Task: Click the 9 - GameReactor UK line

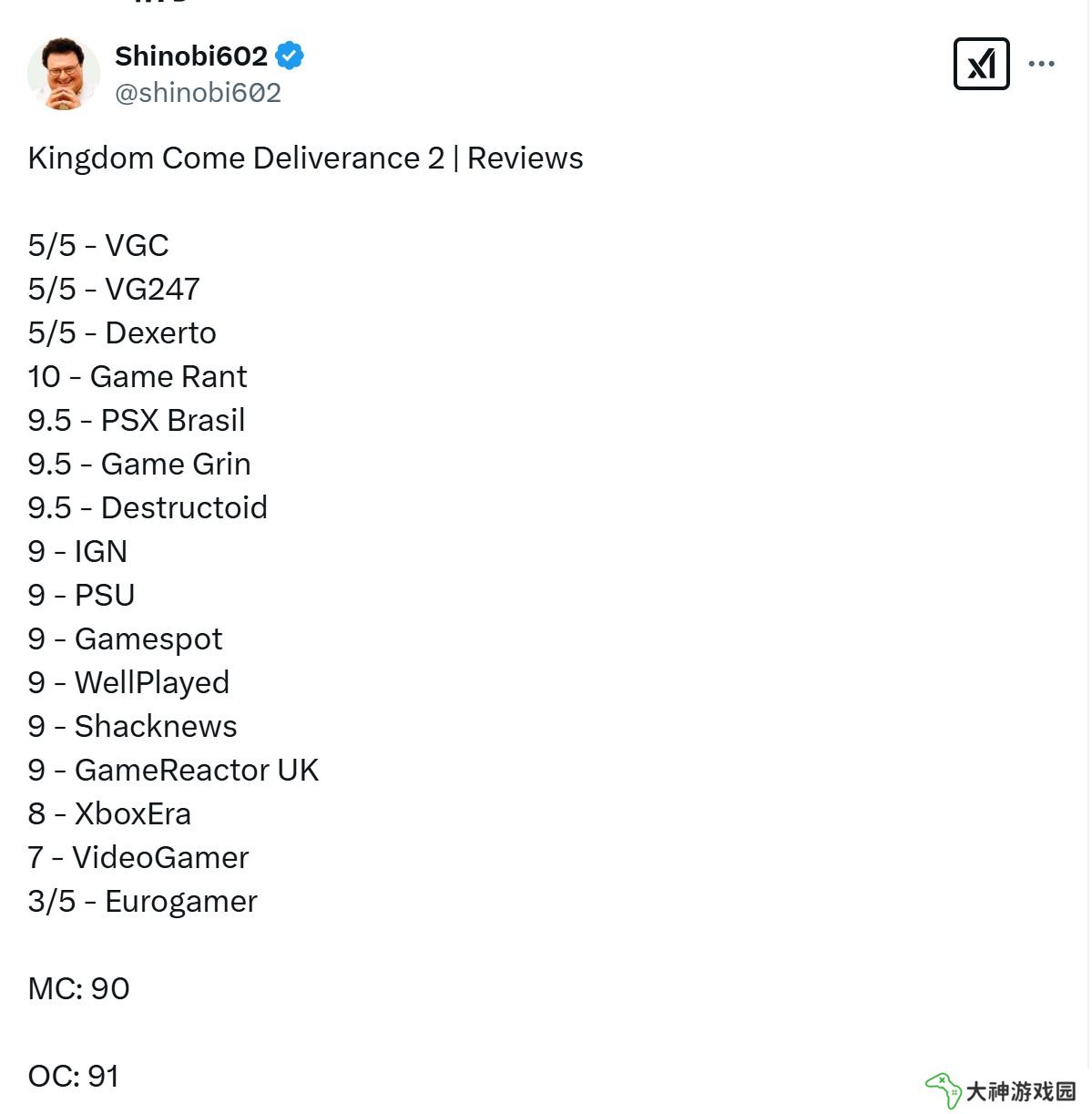Action: pos(173,770)
